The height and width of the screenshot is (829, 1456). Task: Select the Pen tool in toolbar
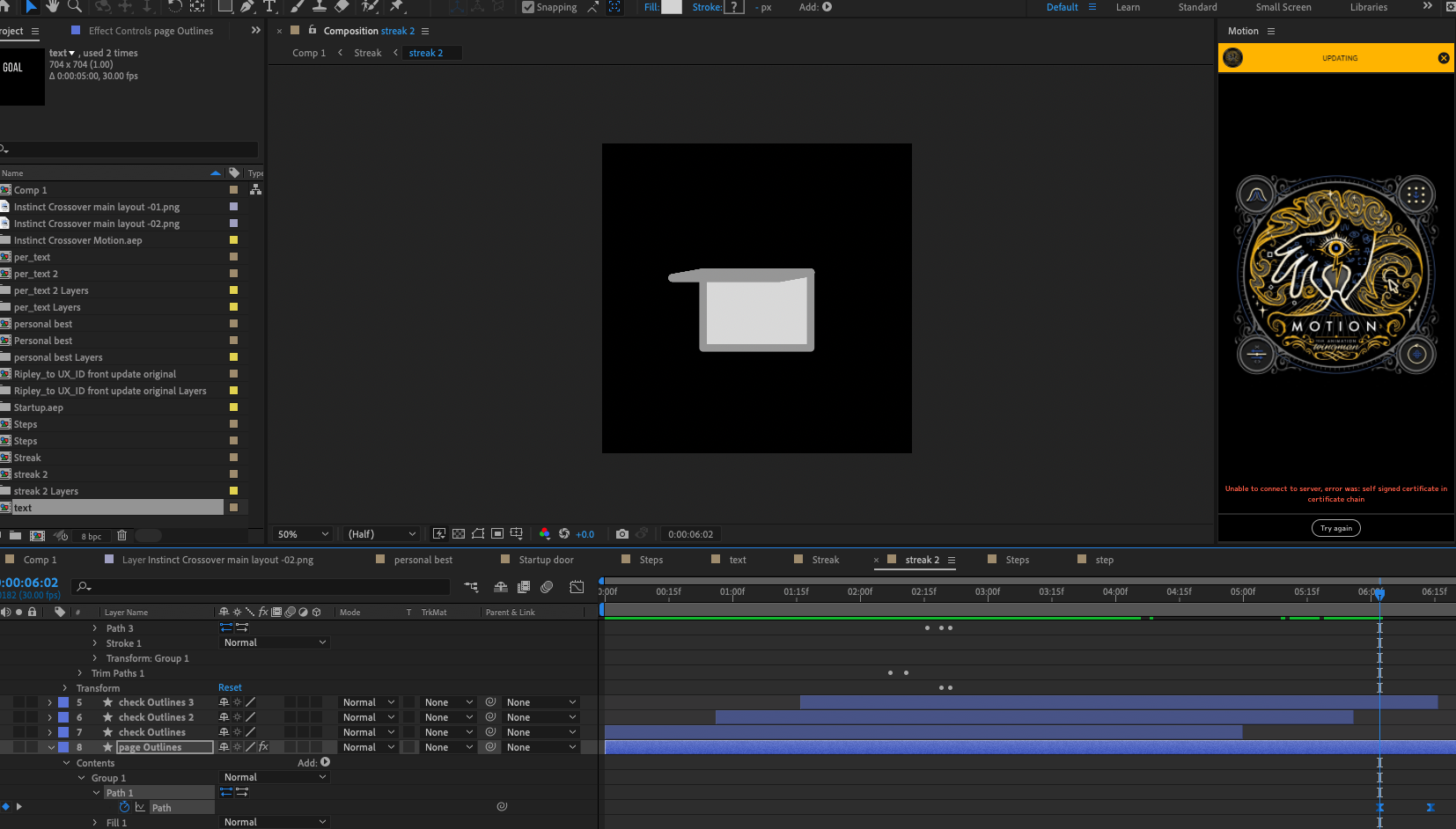pyautogui.click(x=247, y=6)
